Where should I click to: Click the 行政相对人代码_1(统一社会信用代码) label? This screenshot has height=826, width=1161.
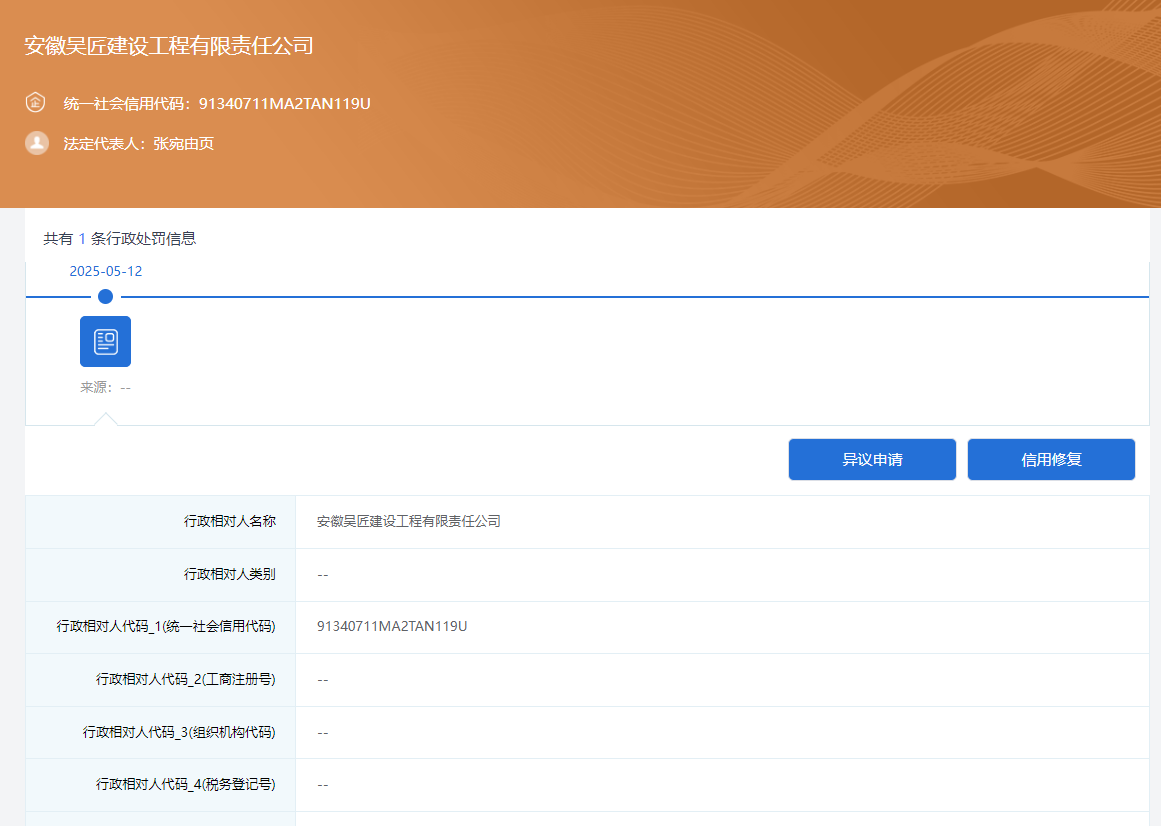(166, 626)
